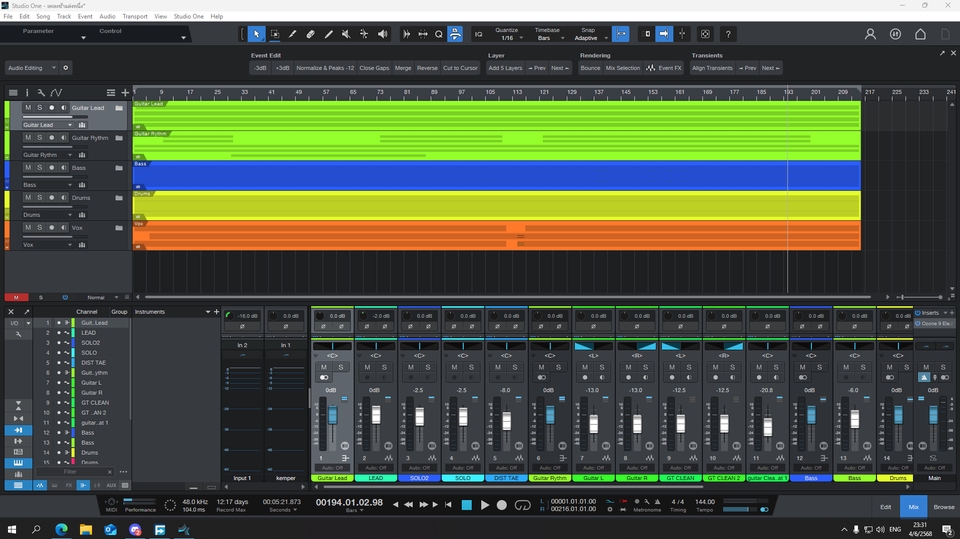Screen dimensions: 960x539
Task: Switch to the Browse tab
Action: (x=943, y=507)
